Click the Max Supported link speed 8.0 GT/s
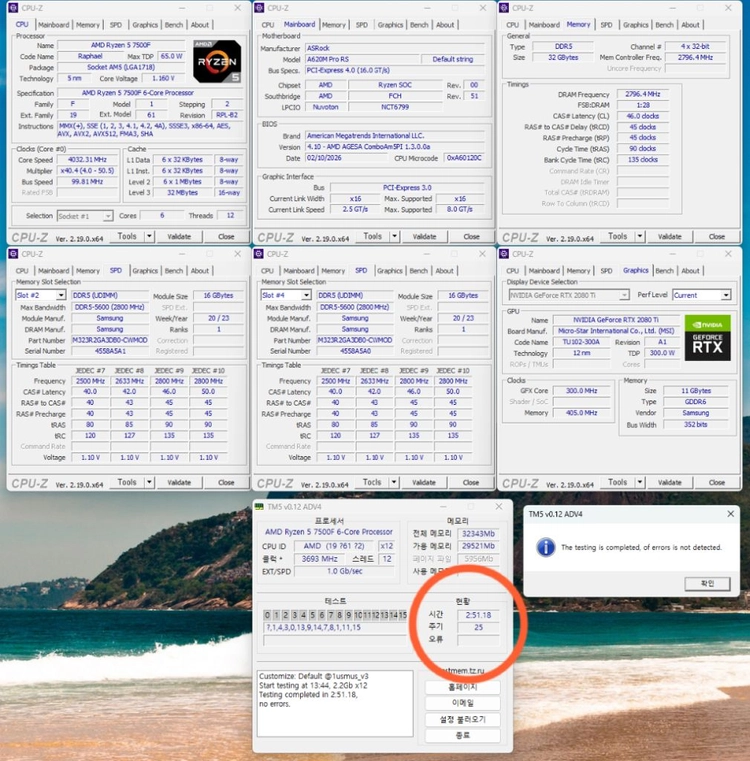This screenshot has height=761, width=750. 460,210
